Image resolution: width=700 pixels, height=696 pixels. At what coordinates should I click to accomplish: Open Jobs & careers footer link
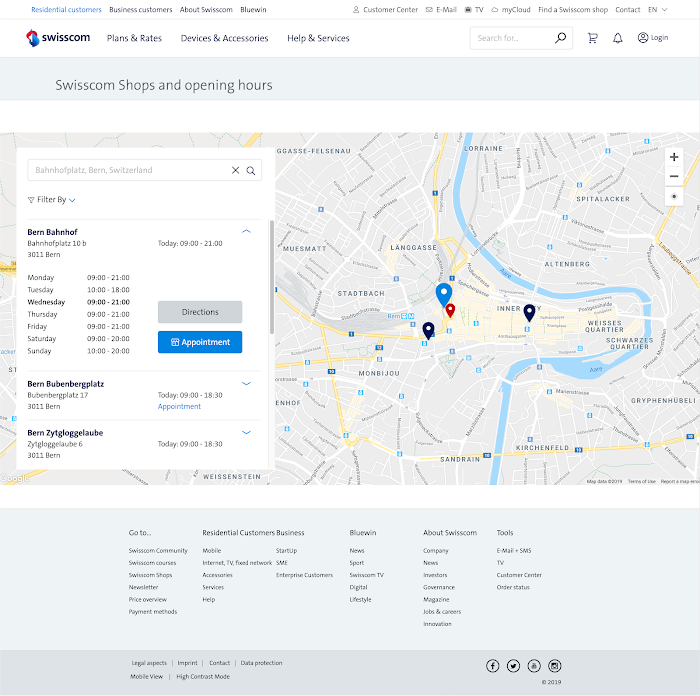[x=442, y=612]
